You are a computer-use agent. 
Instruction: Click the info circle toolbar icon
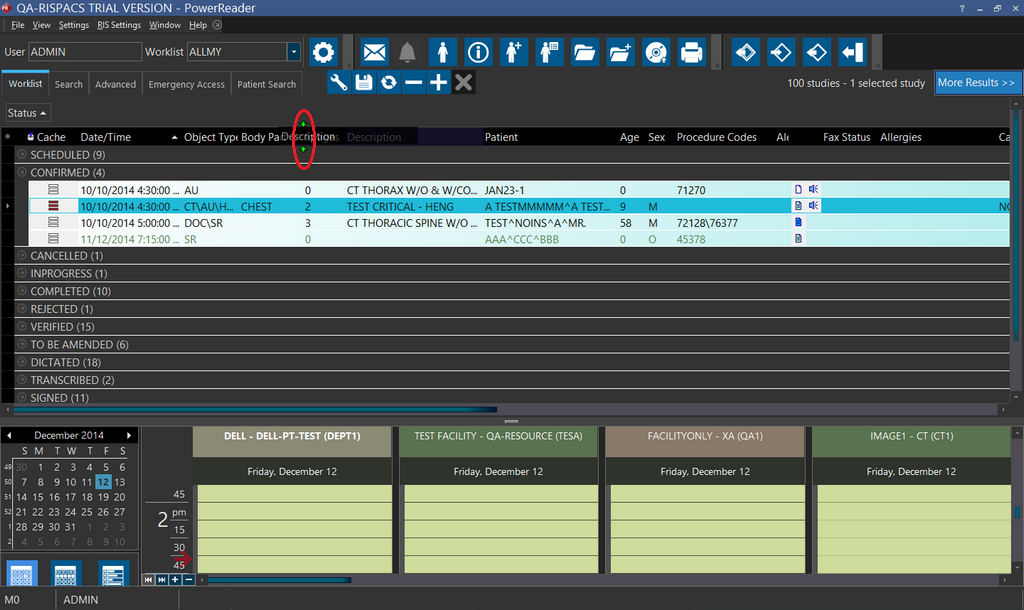(478, 52)
